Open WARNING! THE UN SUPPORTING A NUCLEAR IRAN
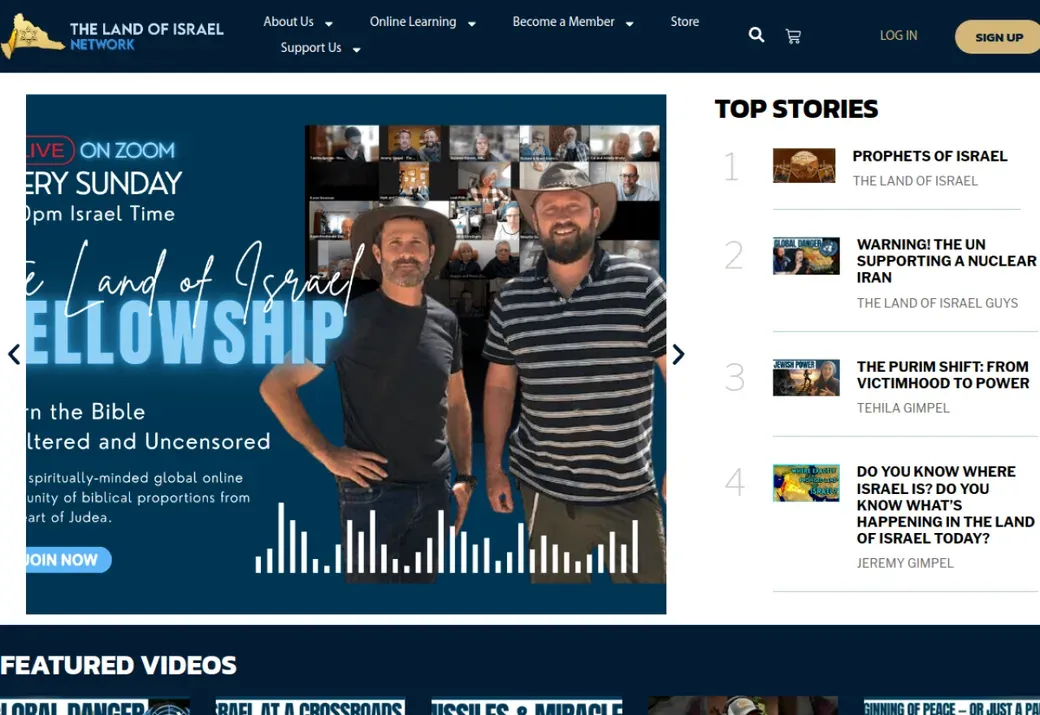Image resolution: width=1040 pixels, height=715 pixels. [x=946, y=261]
